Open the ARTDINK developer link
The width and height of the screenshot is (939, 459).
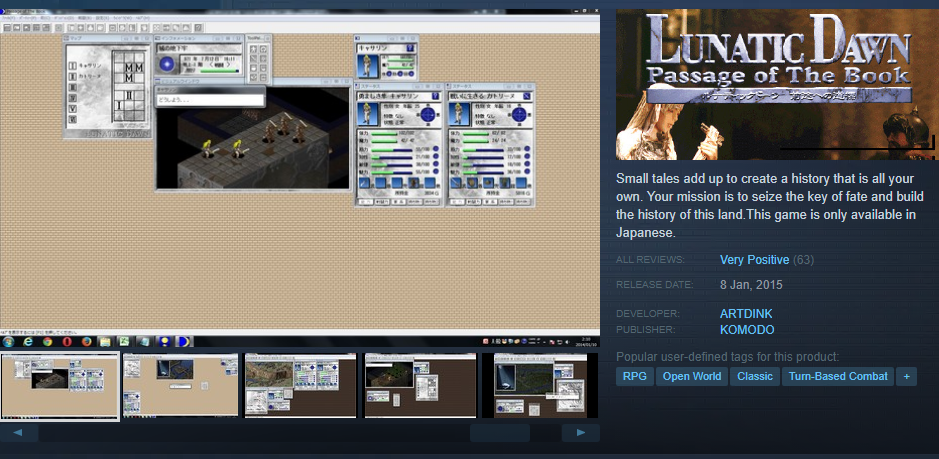coord(746,314)
